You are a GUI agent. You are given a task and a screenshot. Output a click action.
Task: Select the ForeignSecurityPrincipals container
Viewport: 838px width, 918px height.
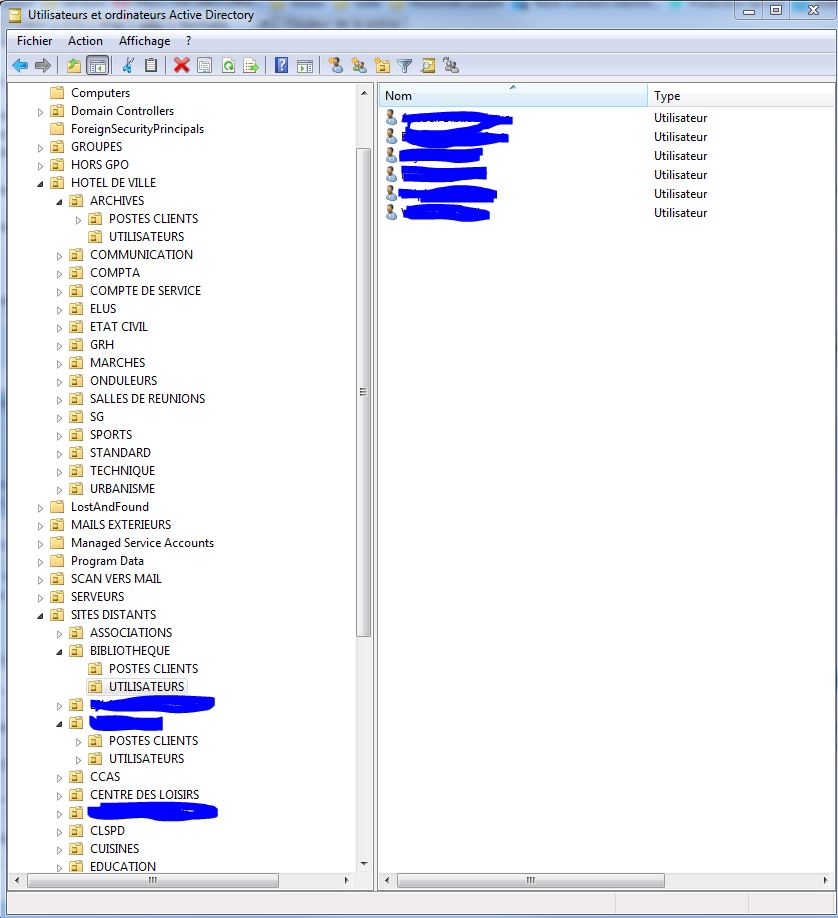(x=137, y=129)
